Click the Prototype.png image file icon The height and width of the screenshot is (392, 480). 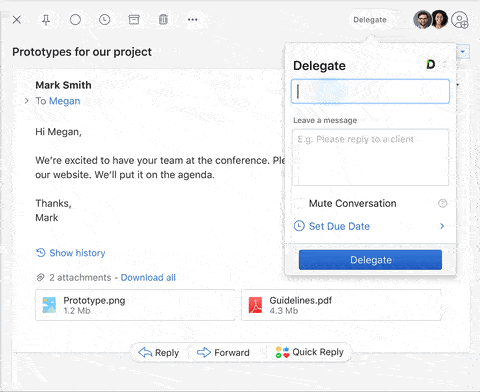pos(49,305)
